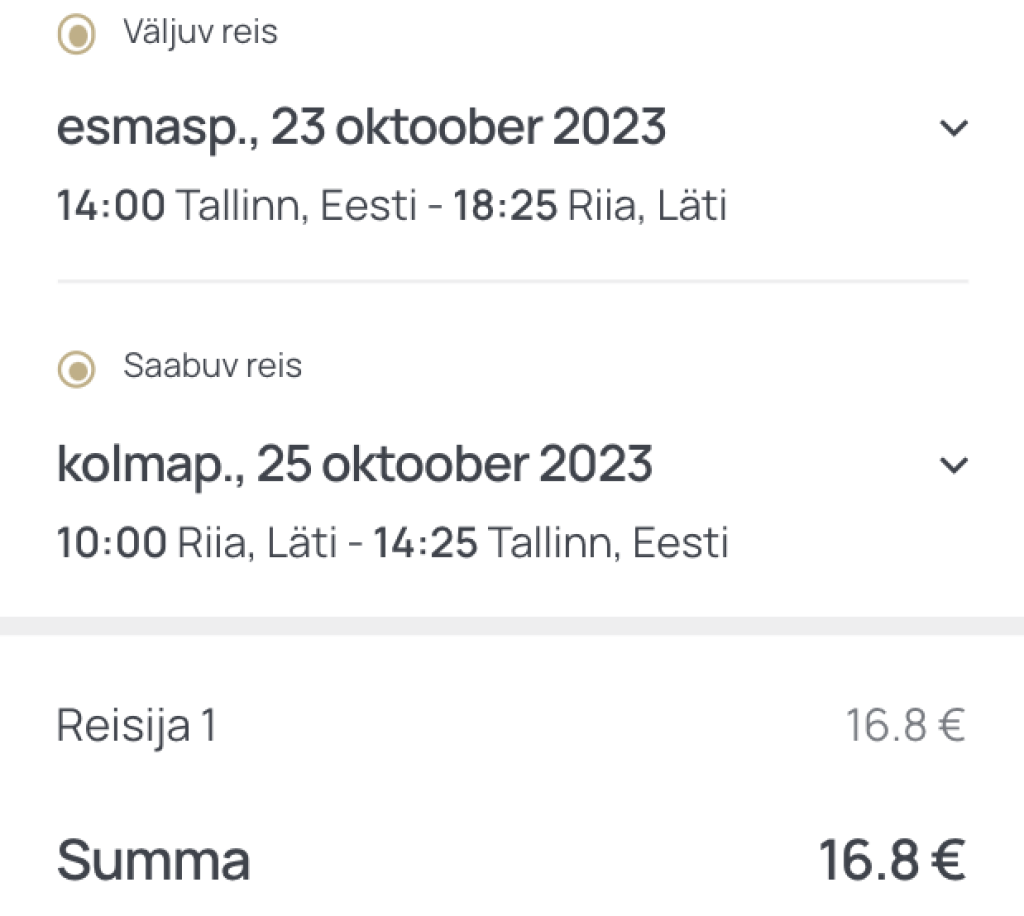The image size is (1024, 916).
Task: Expand the 25 oktoober return trip chevron
Action: point(955,465)
